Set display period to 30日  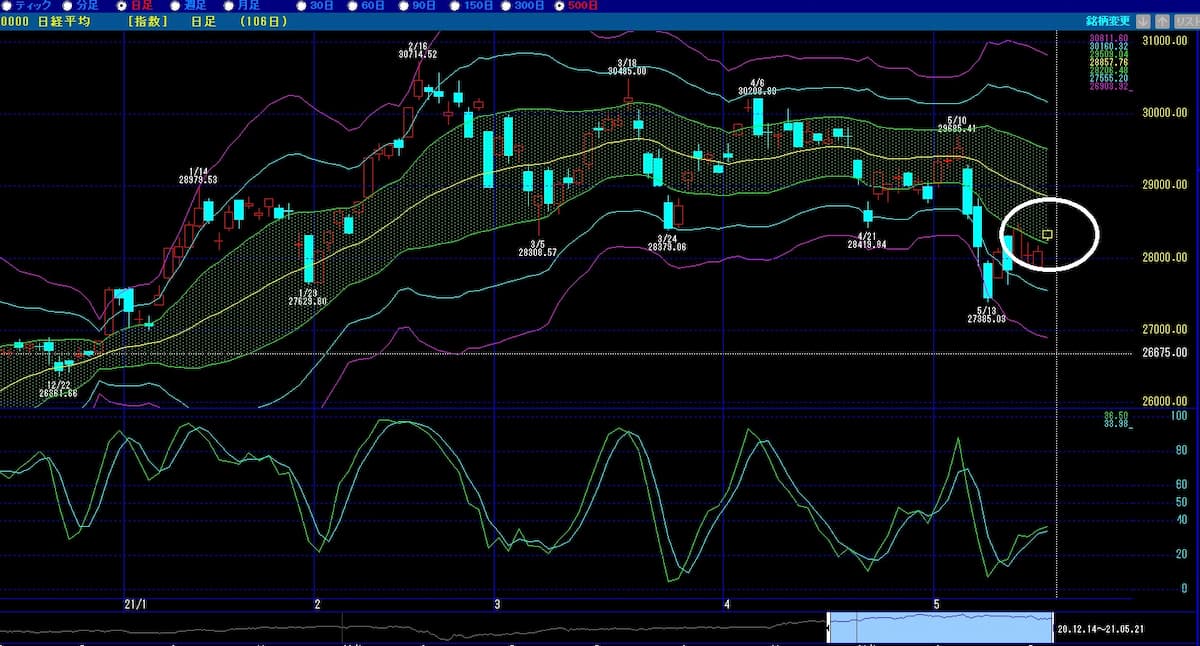click(302, 5)
